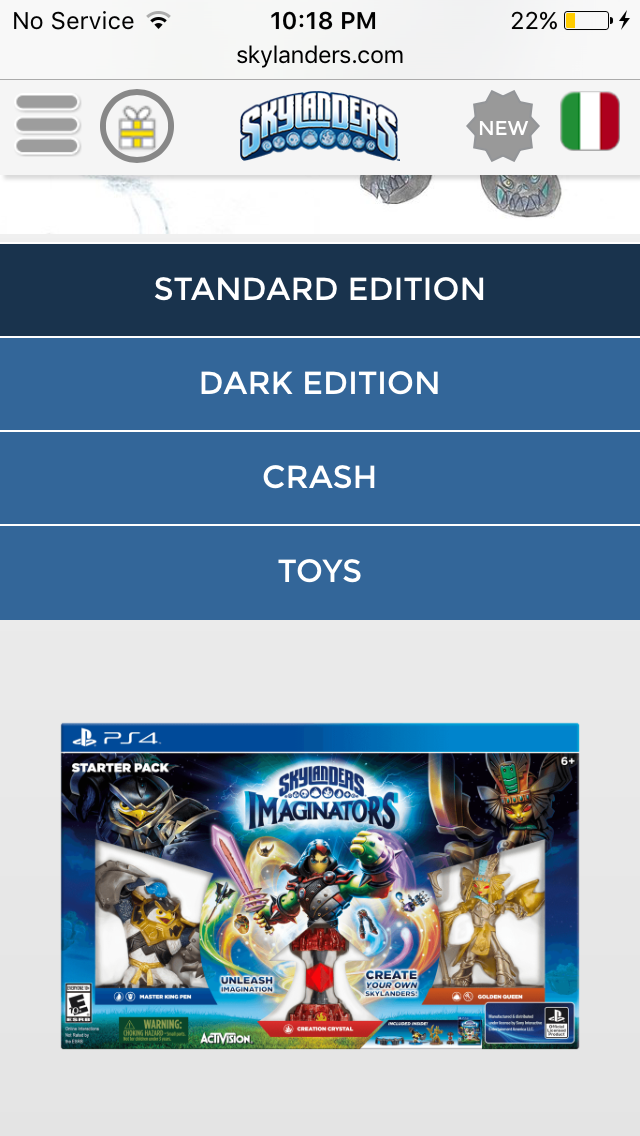Screen dimensions: 640x1136
Task: Select the Dark Edition tab
Action: point(320,383)
